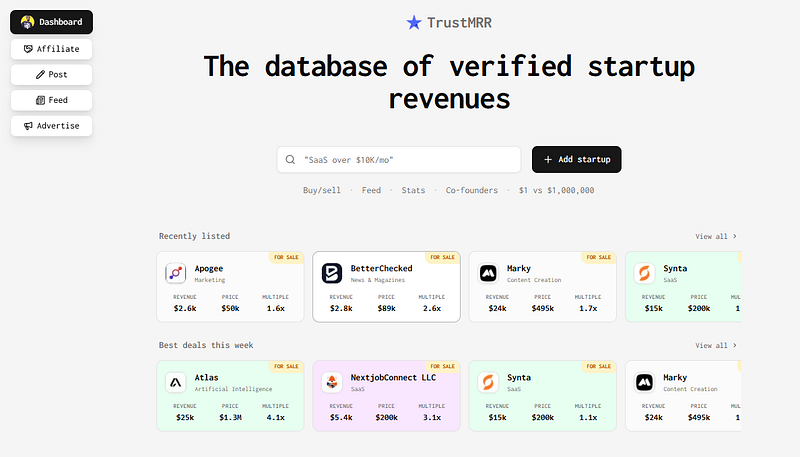Open the Atlas startup name
The image size is (800, 457).
coord(206,377)
